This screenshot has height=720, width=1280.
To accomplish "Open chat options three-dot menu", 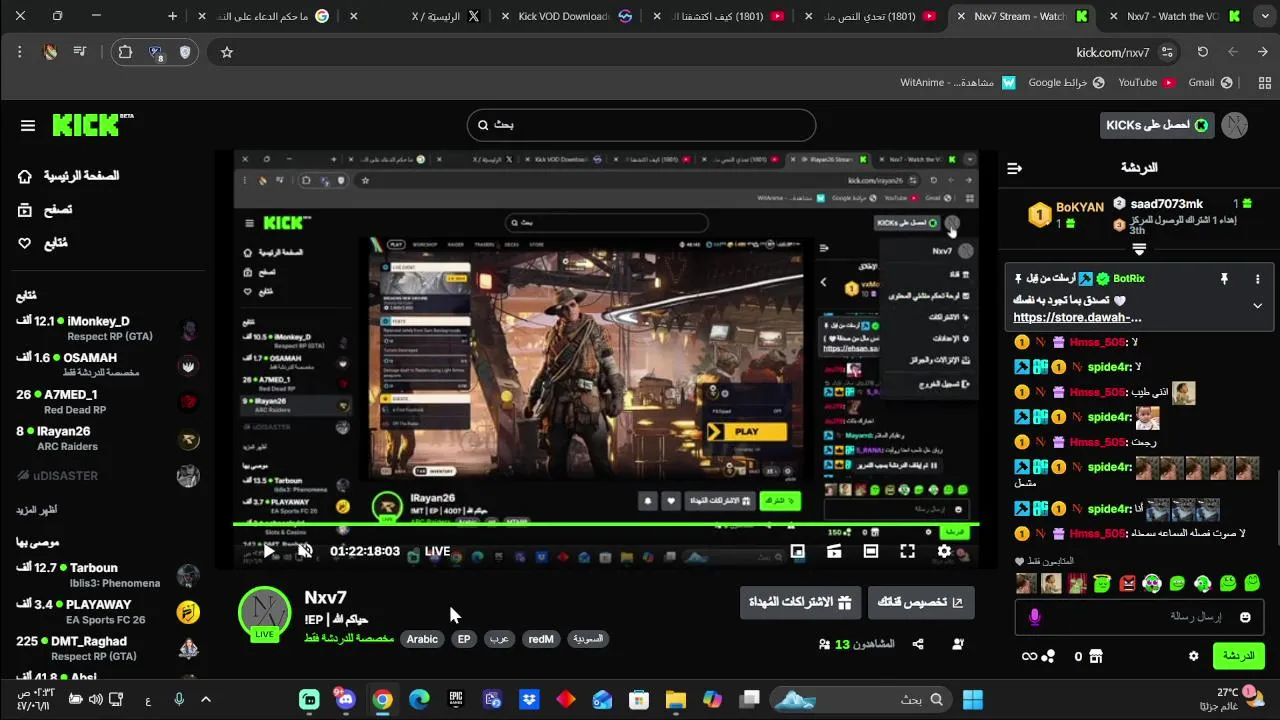I will (1258, 279).
